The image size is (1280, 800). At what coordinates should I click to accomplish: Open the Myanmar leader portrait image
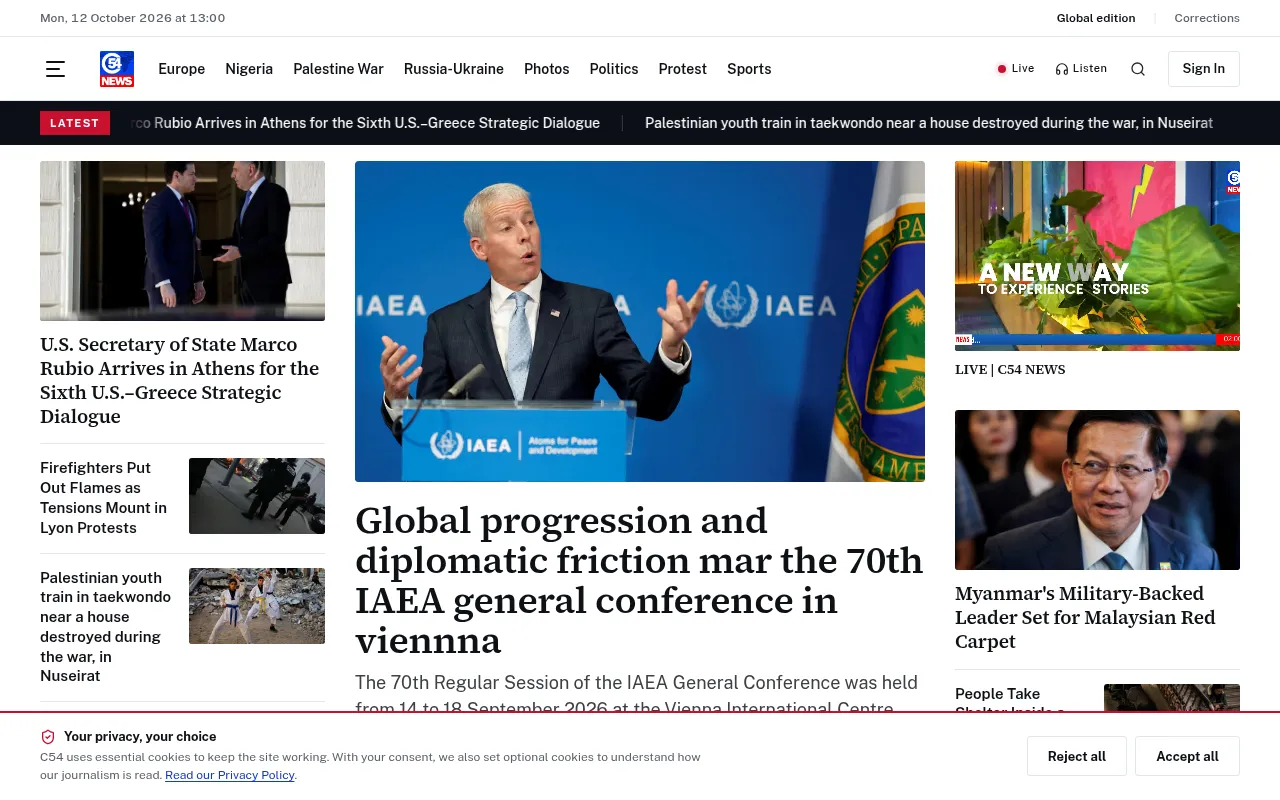pos(1097,490)
